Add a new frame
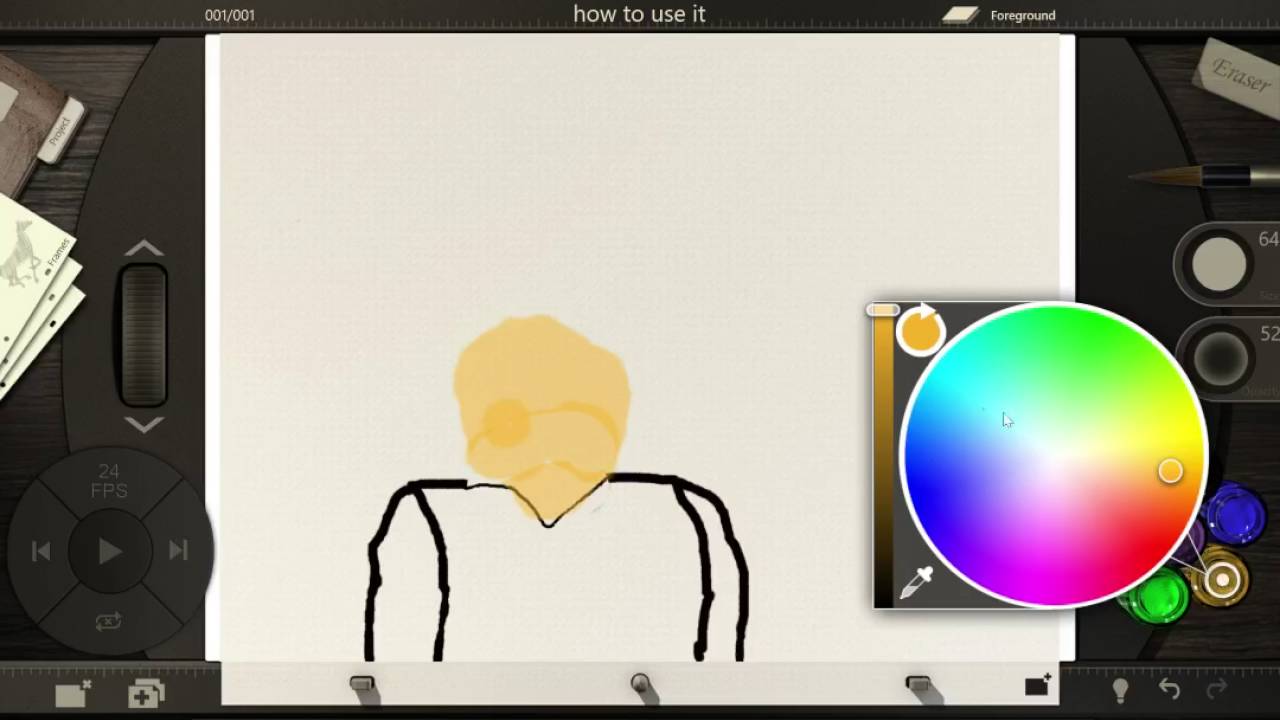 (x=1038, y=685)
